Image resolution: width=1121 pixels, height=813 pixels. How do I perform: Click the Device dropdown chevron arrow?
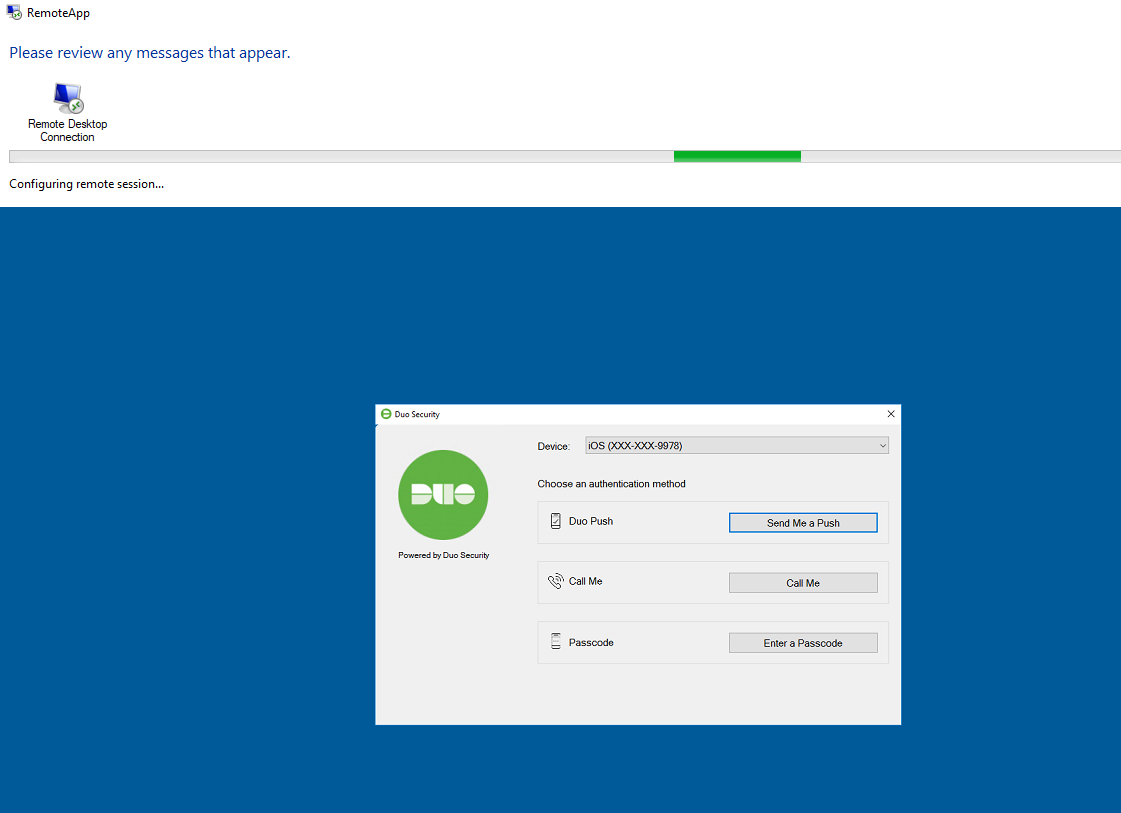pyautogui.click(x=882, y=444)
